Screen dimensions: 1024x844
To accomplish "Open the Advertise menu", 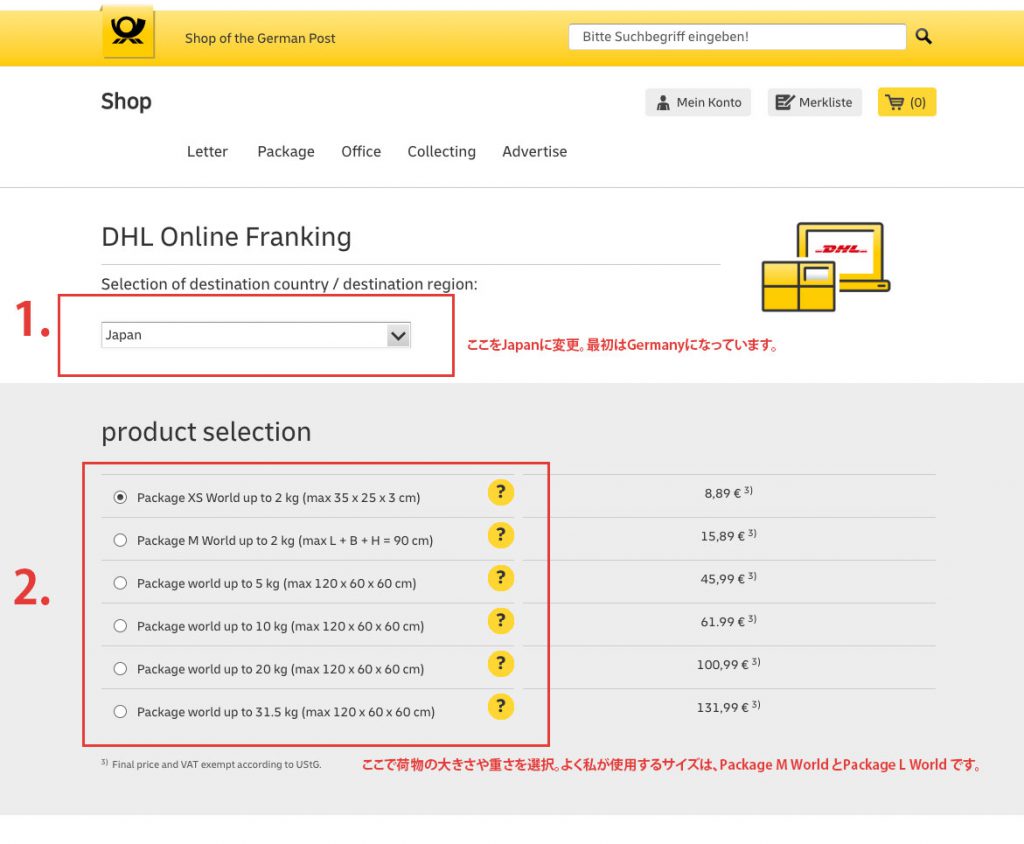I will (x=534, y=152).
